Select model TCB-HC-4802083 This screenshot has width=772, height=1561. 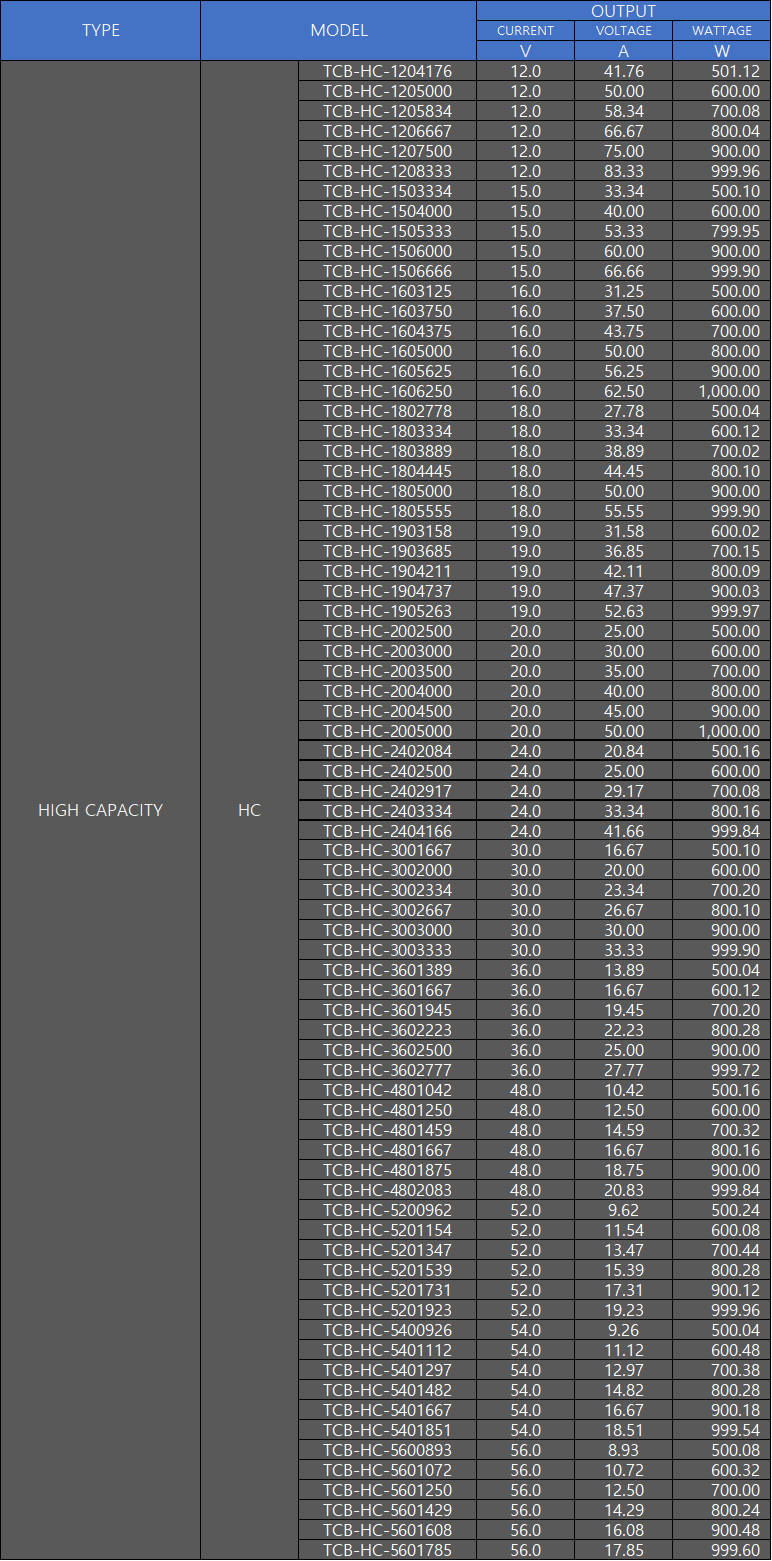coord(387,1190)
